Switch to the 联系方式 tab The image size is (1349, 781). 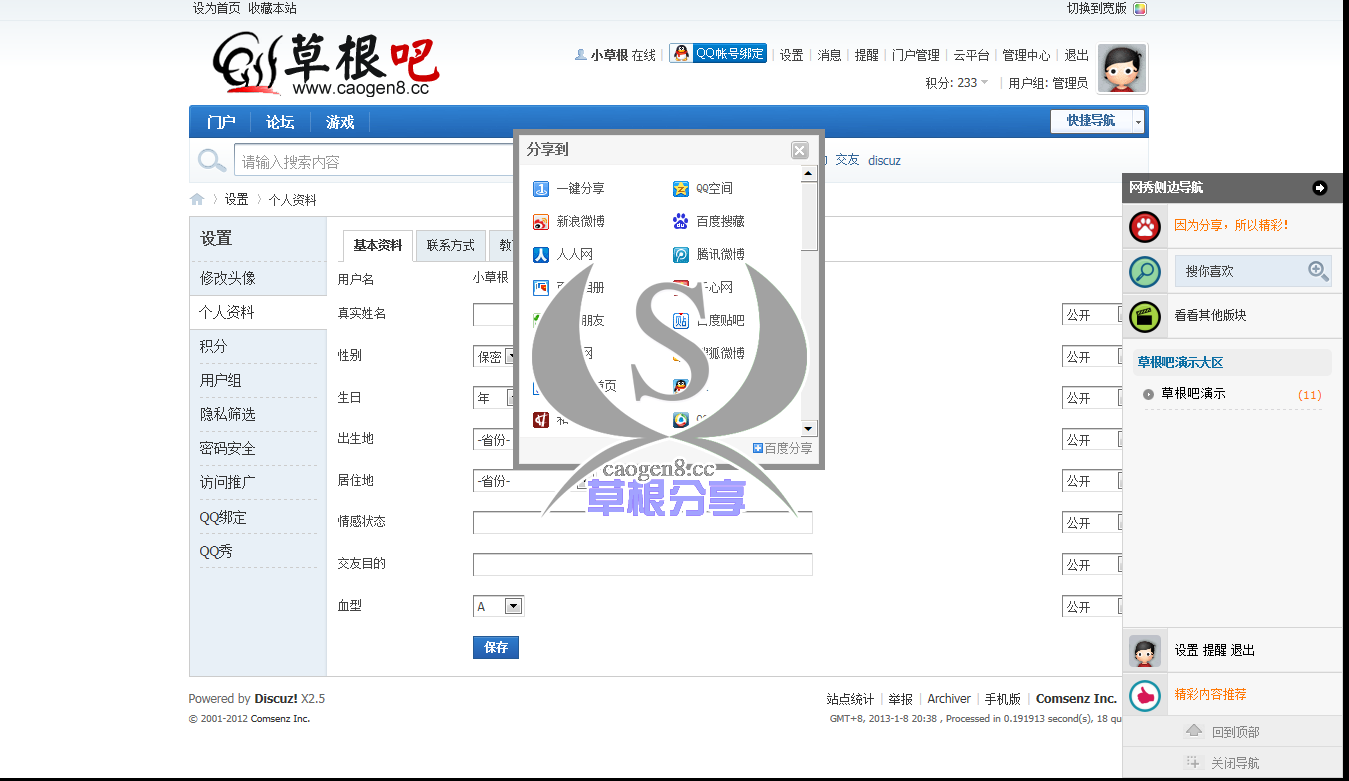pos(450,245)
